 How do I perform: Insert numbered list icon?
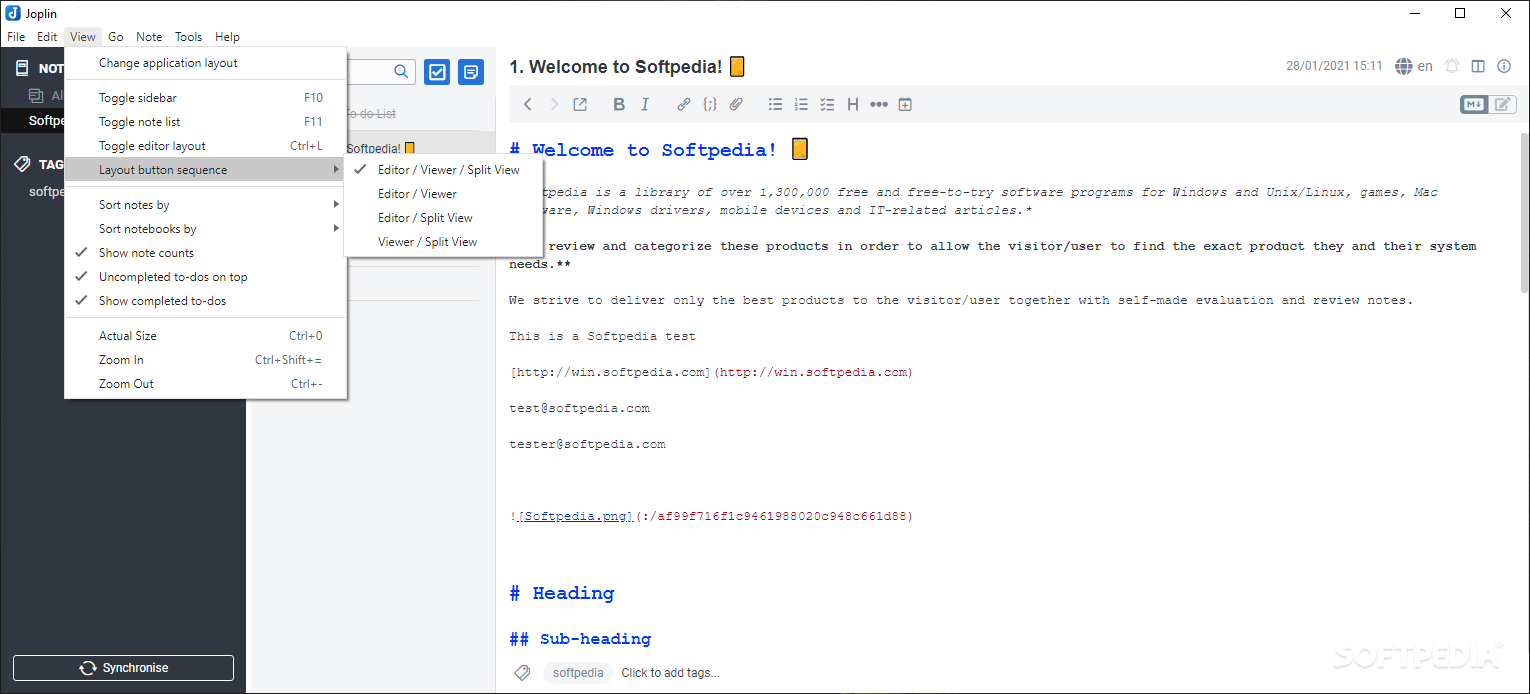point(801,104)
